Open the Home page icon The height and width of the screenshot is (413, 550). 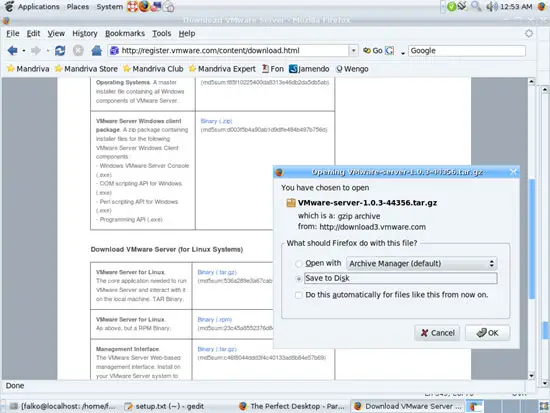tap(96, 51)
